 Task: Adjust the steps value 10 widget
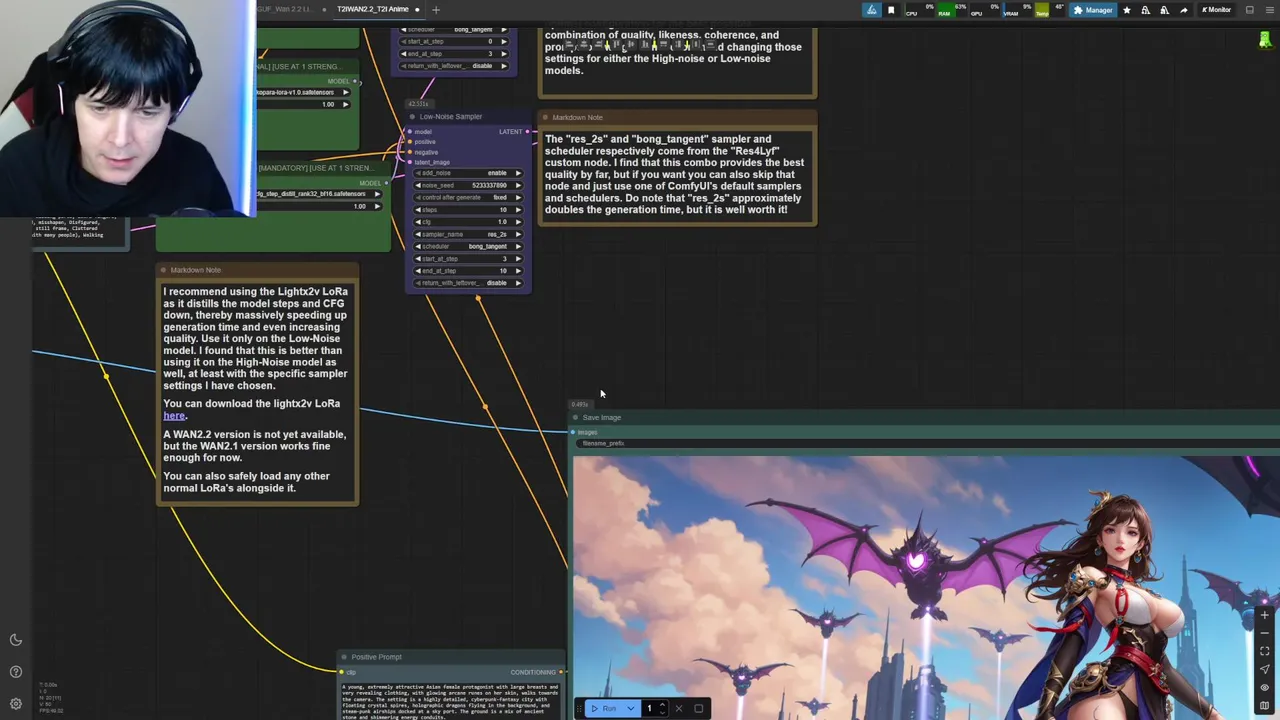pos(469,210)
